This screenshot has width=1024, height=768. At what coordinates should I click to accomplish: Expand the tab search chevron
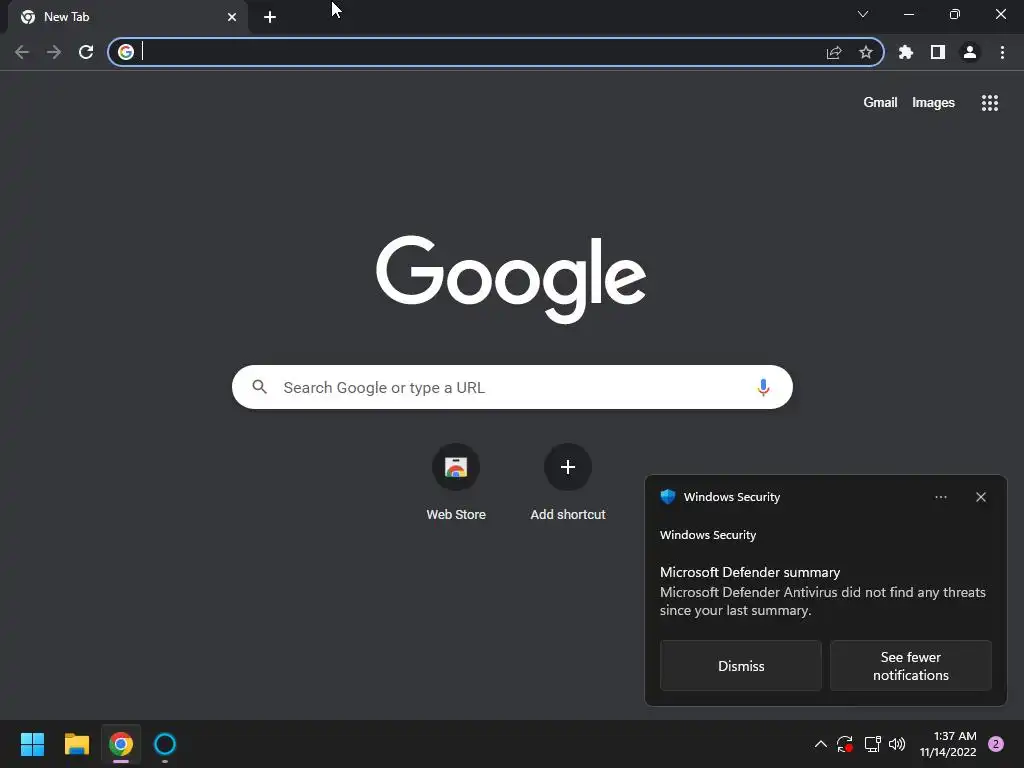pyautogui.click(x=863, y=14)
